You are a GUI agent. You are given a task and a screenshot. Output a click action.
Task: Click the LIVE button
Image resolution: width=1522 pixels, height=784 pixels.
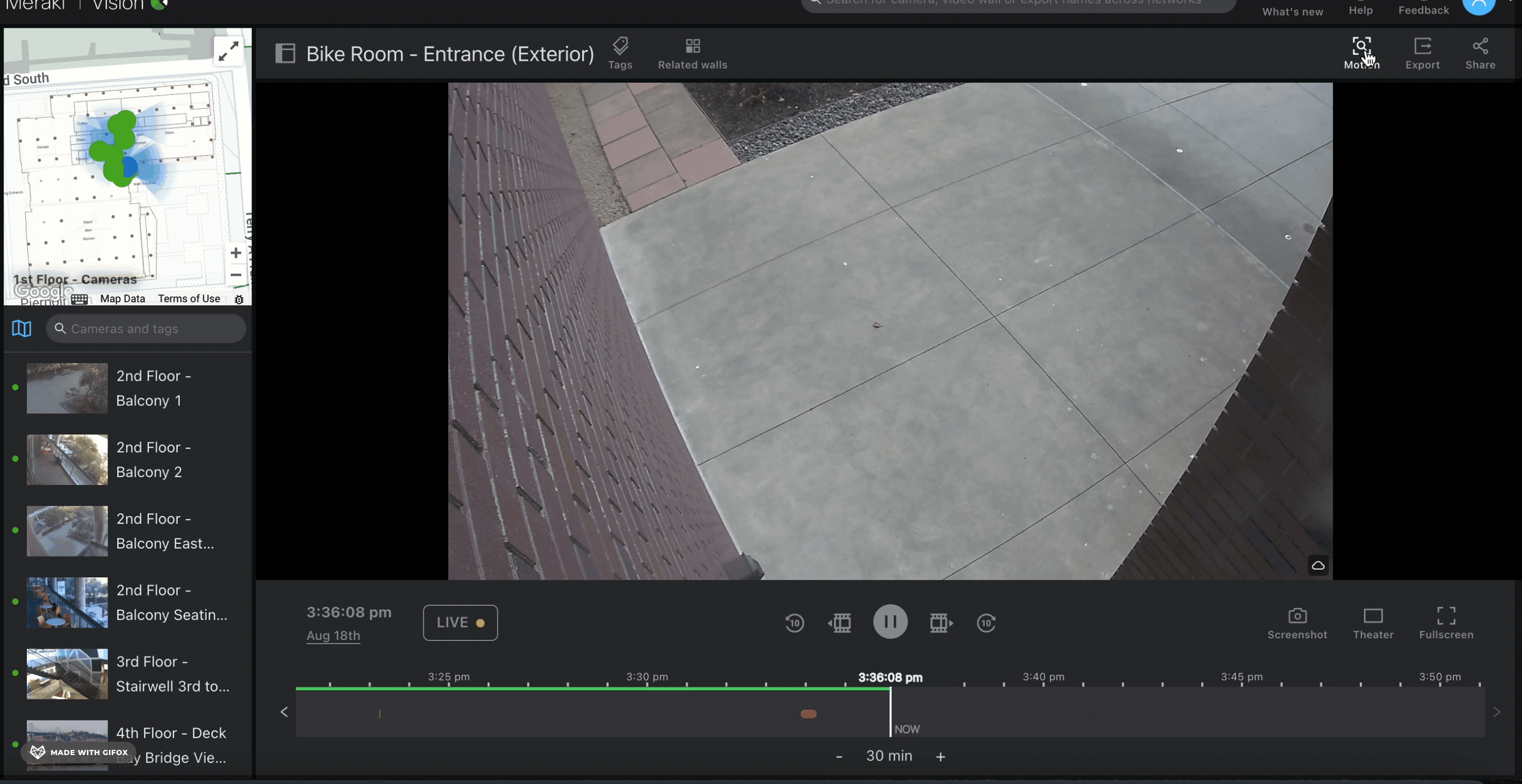pos(460,622)
